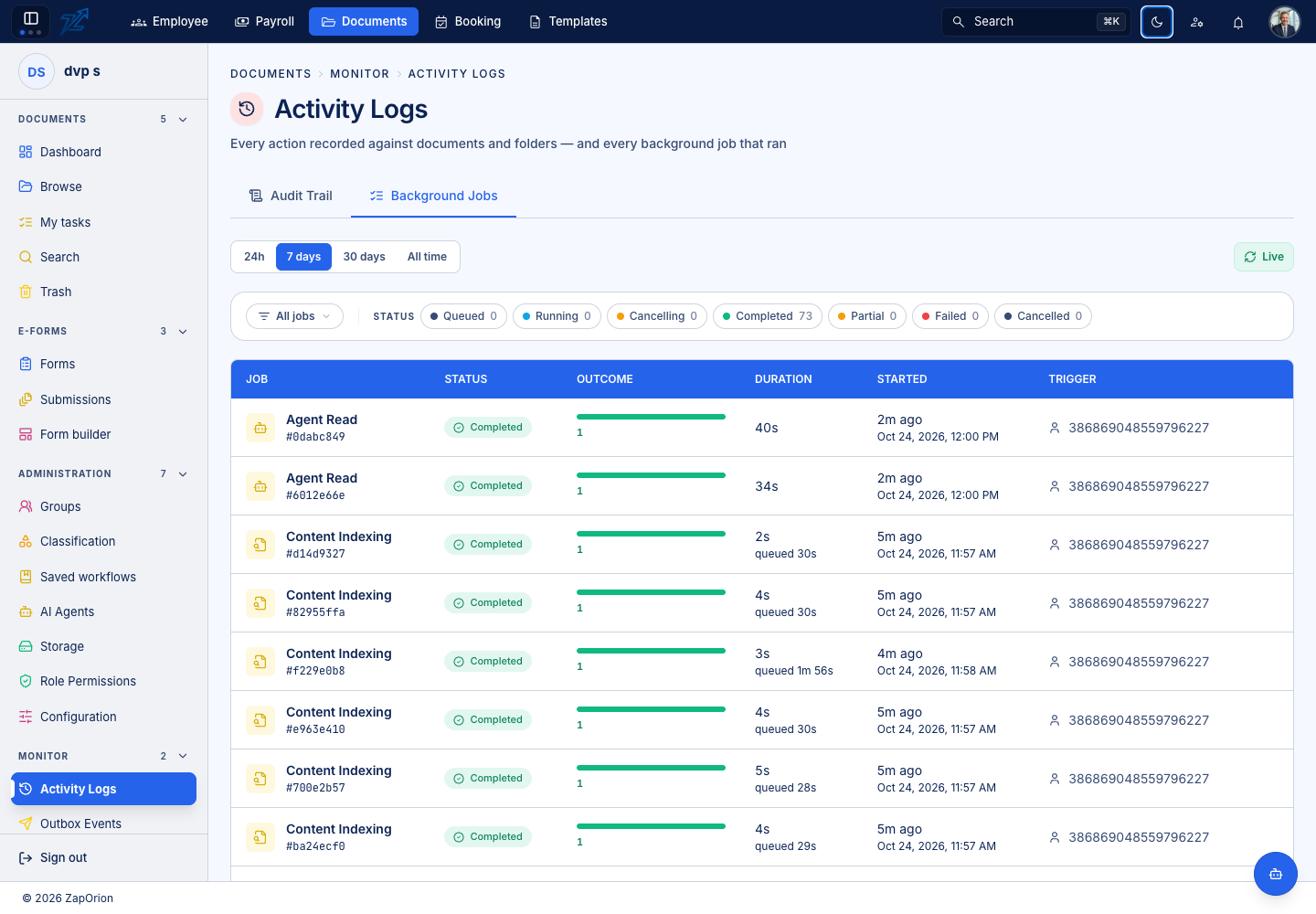Focus the top Search field

(x=1036, y=22)
